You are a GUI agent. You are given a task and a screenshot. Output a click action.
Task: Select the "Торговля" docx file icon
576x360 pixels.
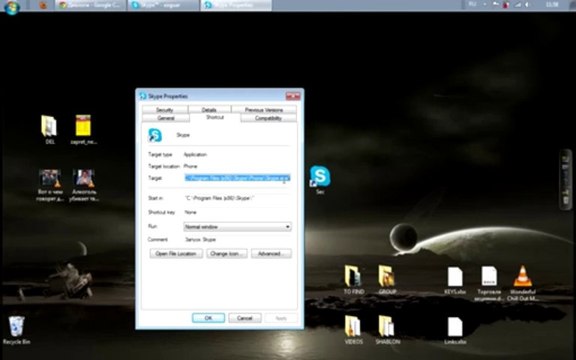pyautogui.click(x=489, y=283)
